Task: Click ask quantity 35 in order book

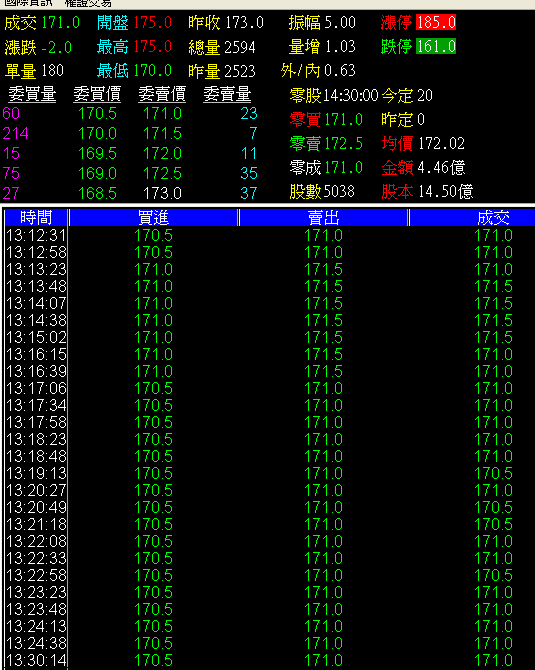Action: [x=249, y=173]
